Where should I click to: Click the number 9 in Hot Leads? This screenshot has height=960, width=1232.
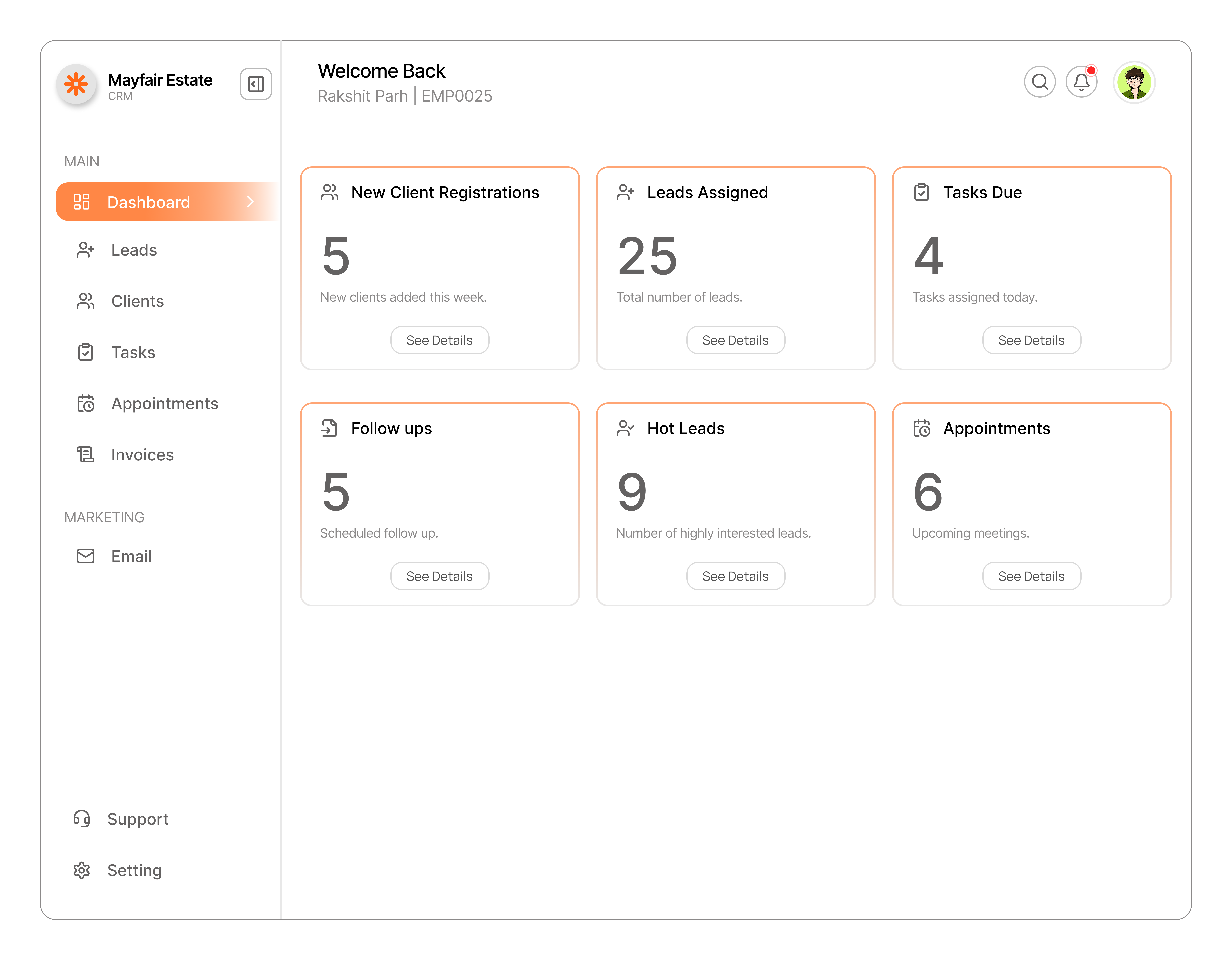point(632,492)
